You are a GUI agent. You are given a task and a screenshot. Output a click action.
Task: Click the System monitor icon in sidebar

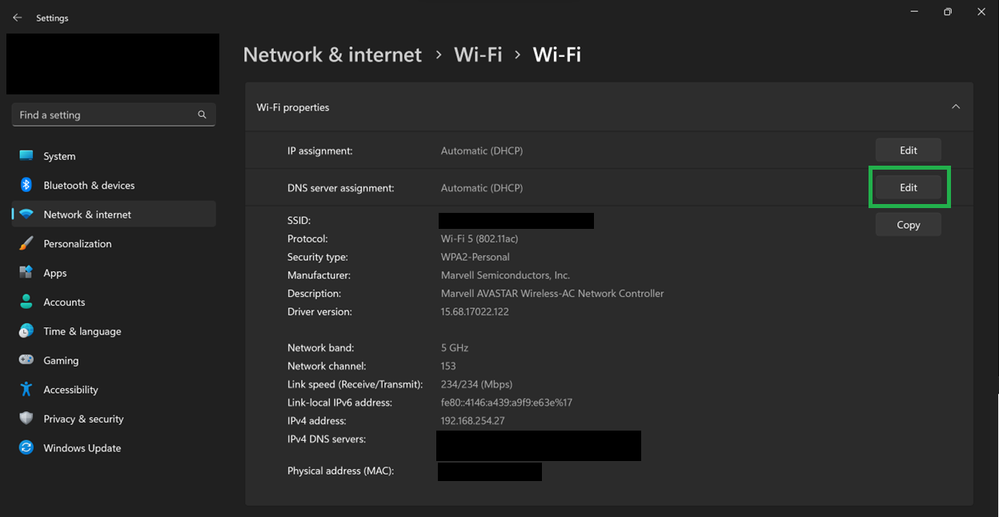tap(26, 156)
